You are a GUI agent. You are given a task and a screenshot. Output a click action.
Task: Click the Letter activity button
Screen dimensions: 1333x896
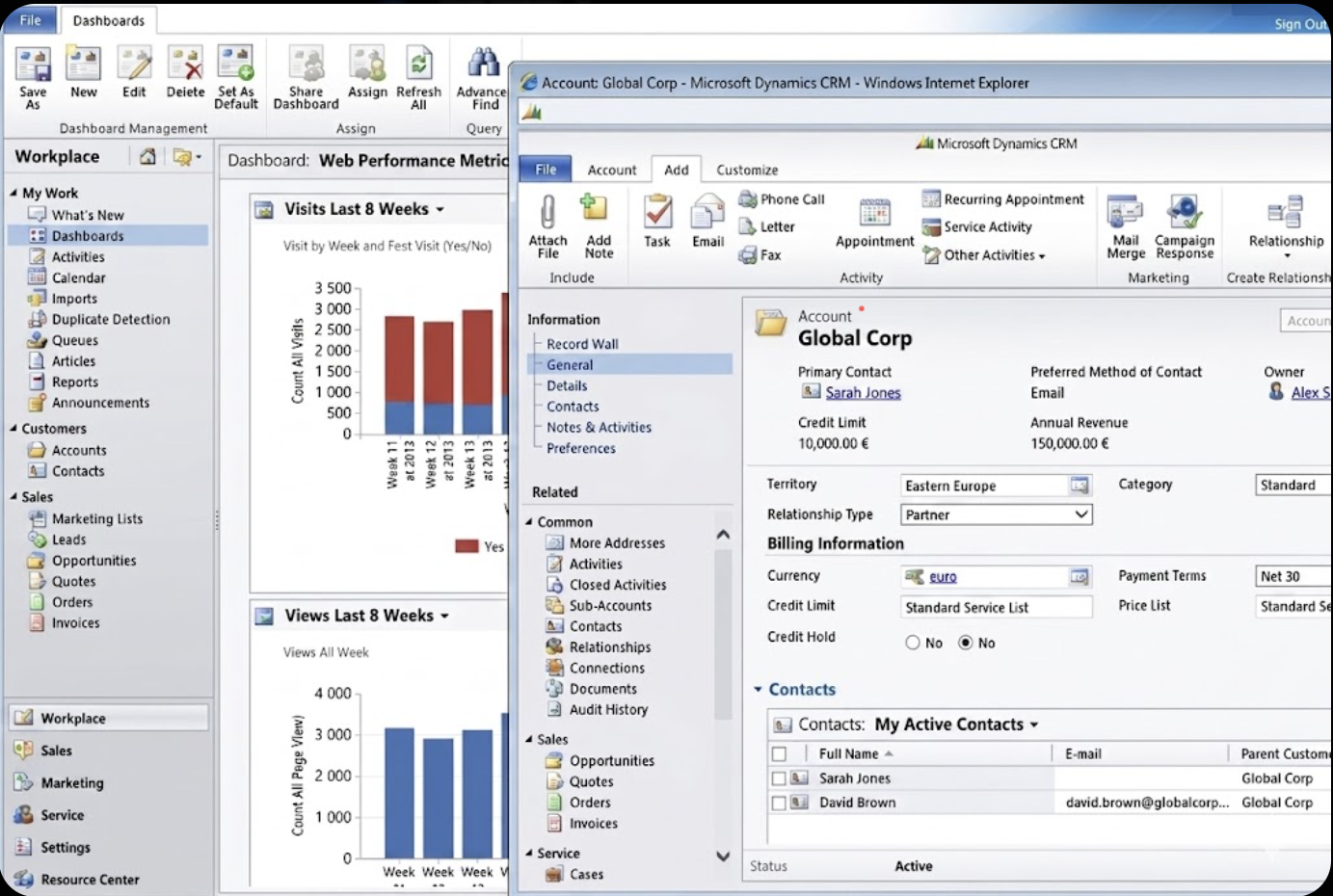coord(767,226)
